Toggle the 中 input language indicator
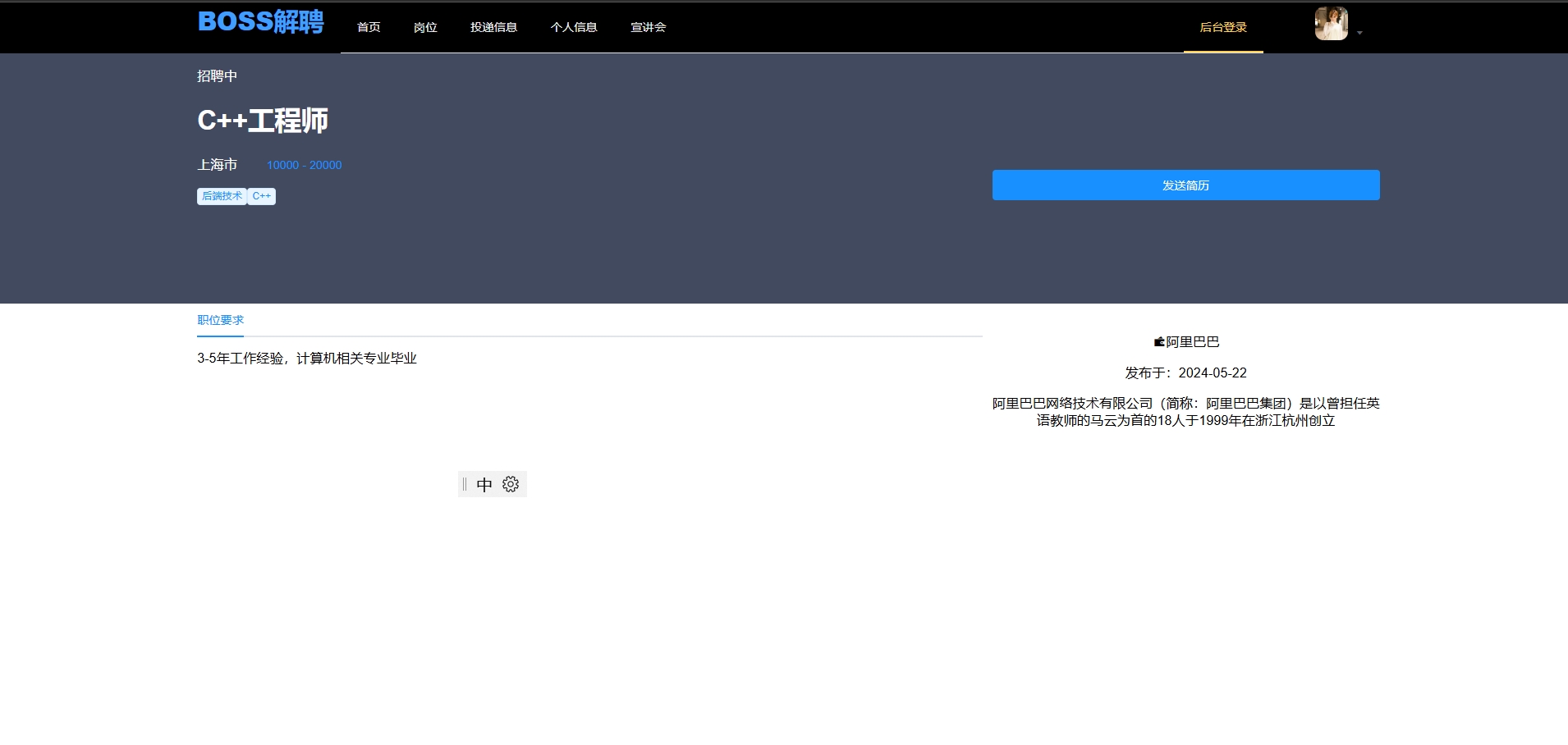1568x745 pixels. (x=484, y=484)
